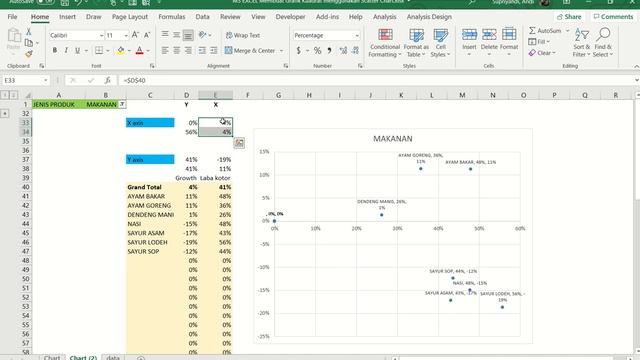
Task: Toggle bold formatting
Action: [55, 51]
